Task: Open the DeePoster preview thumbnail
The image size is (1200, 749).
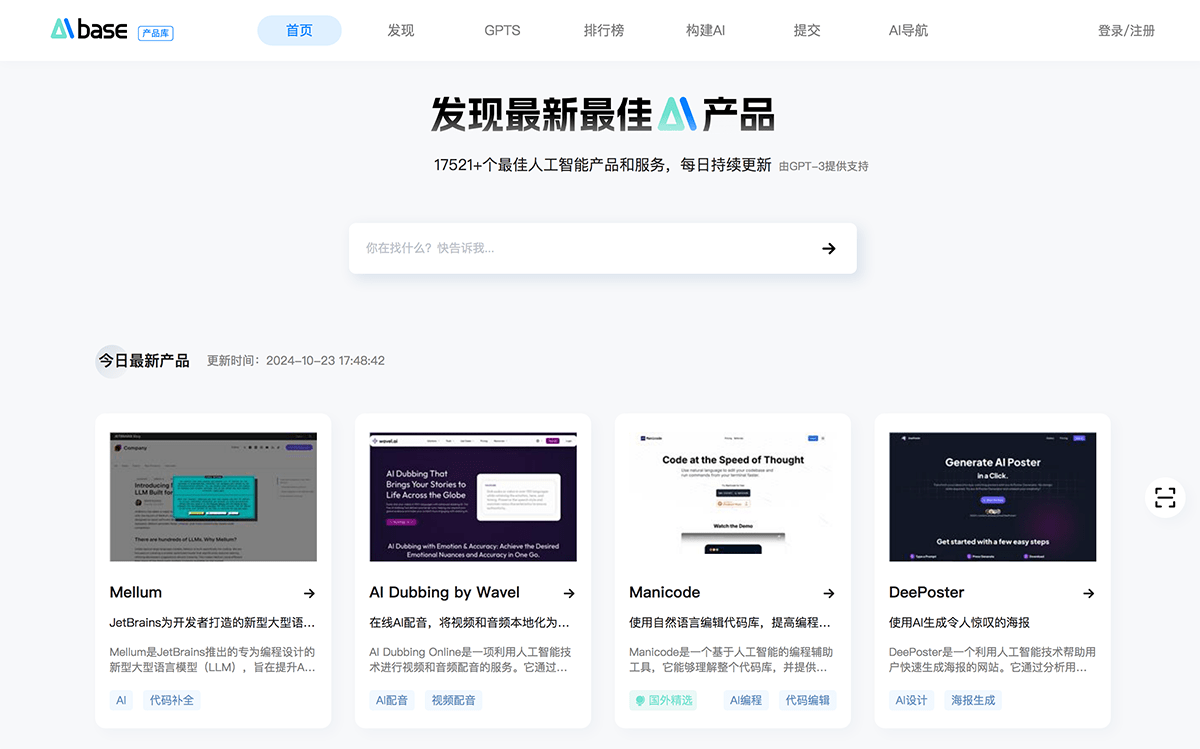Action: (x=992, y=497)
